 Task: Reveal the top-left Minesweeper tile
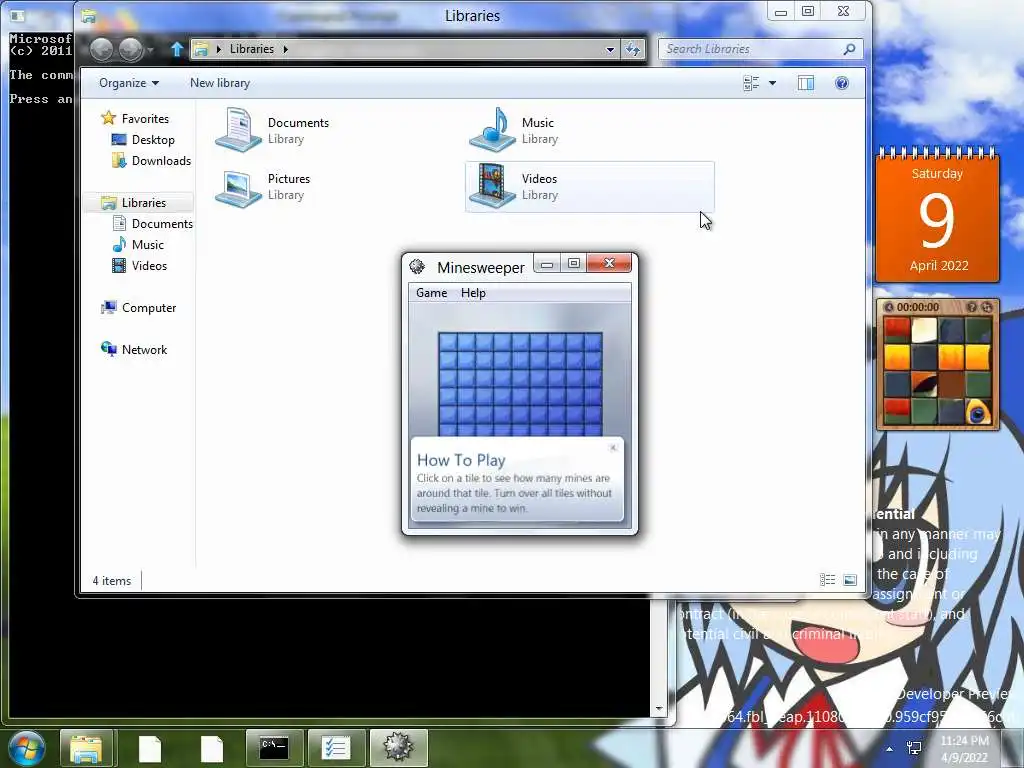(447, 342)
